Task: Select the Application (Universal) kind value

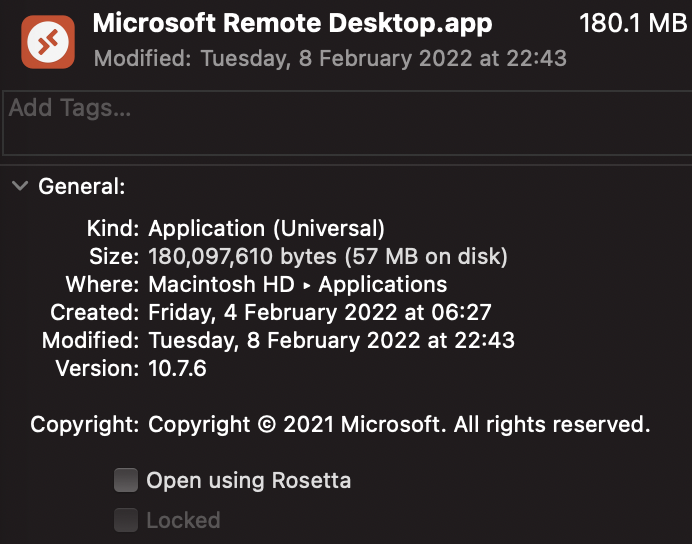Action: pos(266,229)
